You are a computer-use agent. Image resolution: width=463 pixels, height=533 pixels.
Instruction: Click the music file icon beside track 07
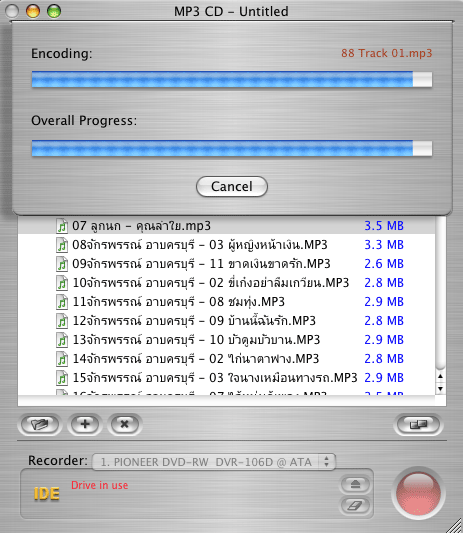(62, 226)
